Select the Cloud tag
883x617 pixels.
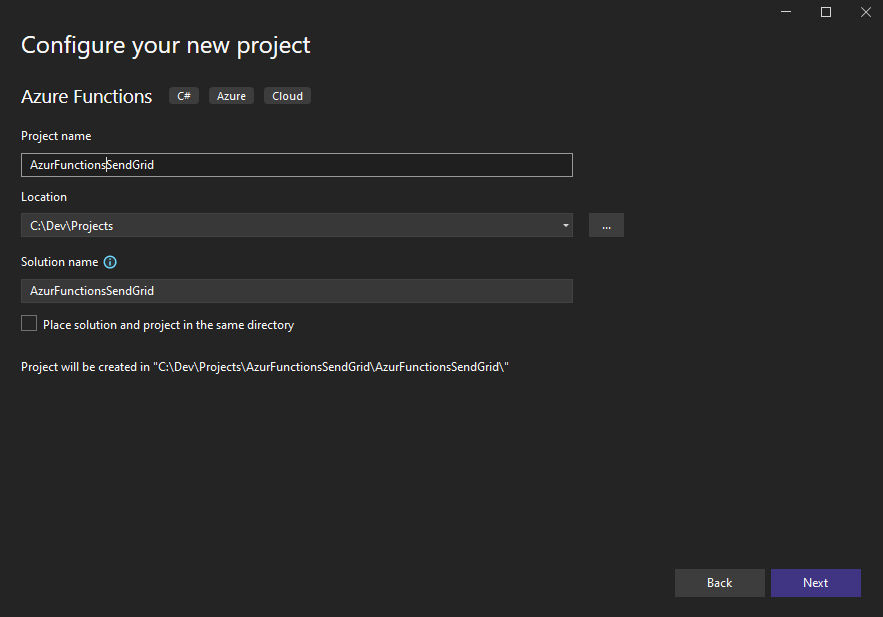287,95
